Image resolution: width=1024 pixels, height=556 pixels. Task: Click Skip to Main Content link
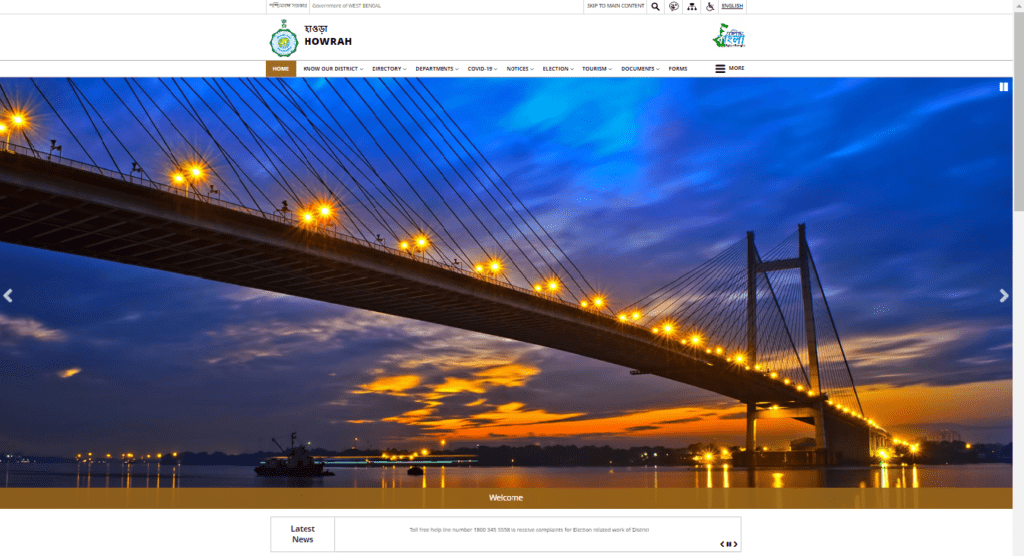pyautogui.click(x=615, y=6)
